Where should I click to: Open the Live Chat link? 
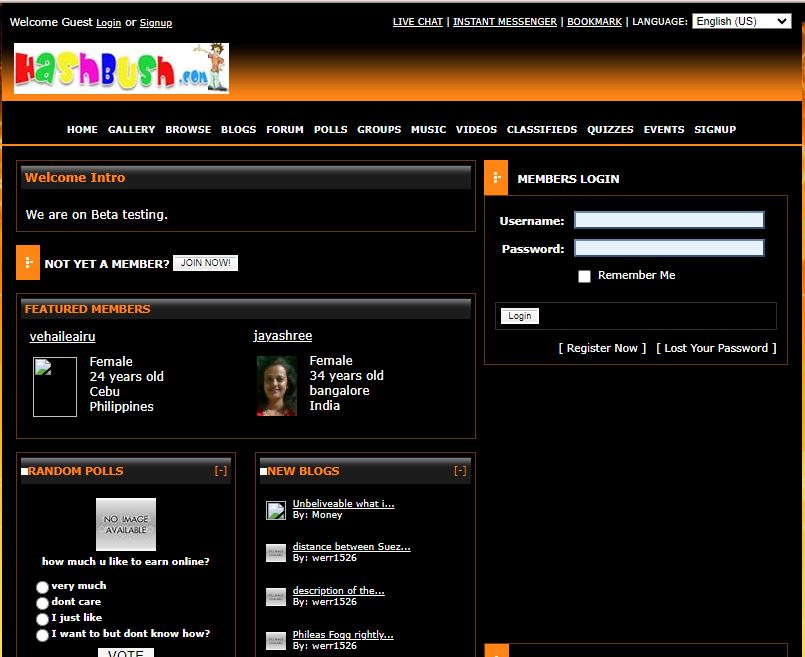tap(418, 22)
